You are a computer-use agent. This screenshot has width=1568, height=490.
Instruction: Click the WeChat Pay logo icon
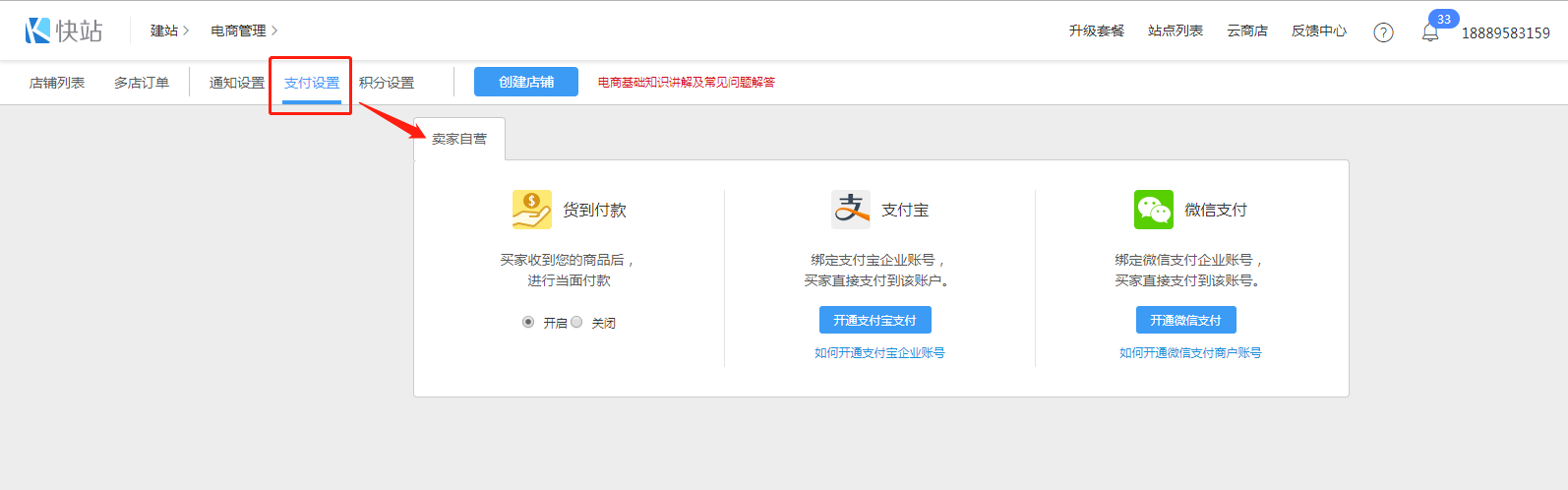click(1154, 210)
